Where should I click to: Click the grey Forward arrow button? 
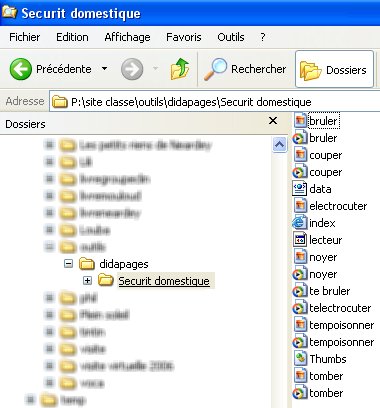pyautogui.click(x=132, y=69)
